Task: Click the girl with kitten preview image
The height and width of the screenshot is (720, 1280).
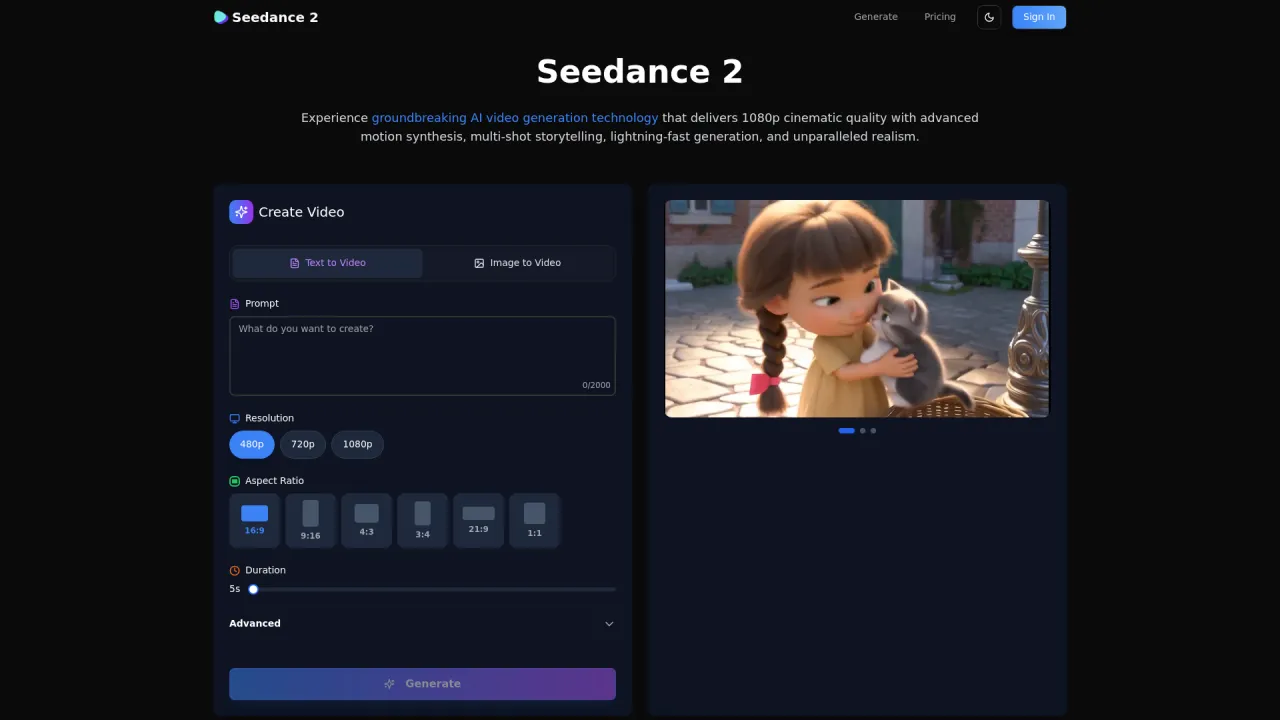Action: pyautogui.click(x=857, y=308)
